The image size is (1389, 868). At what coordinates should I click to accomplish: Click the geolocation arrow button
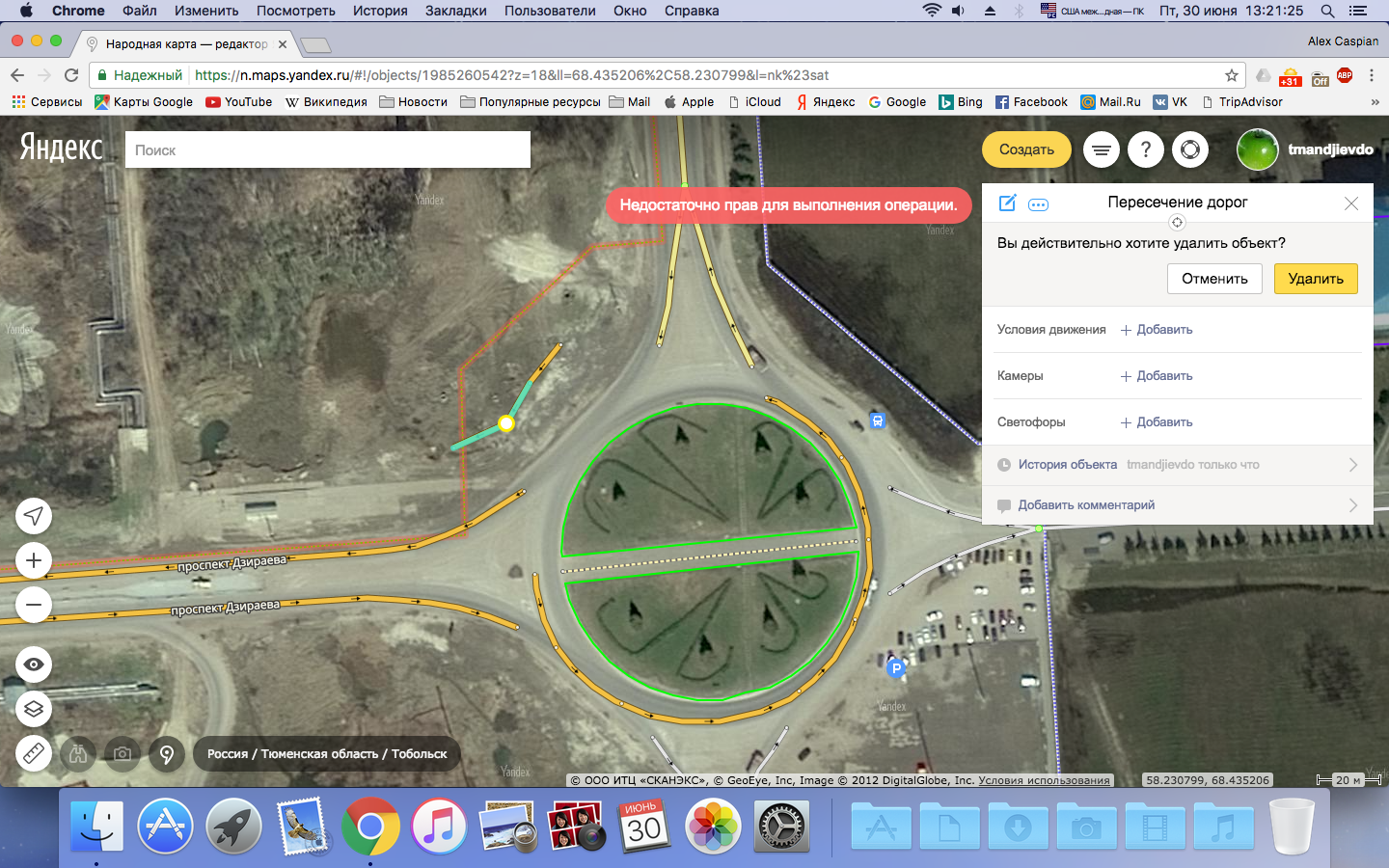(x=34, y=516)
